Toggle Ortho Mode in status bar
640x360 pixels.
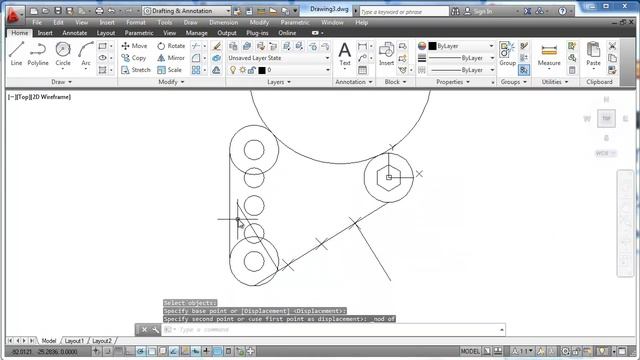[129, 351]
